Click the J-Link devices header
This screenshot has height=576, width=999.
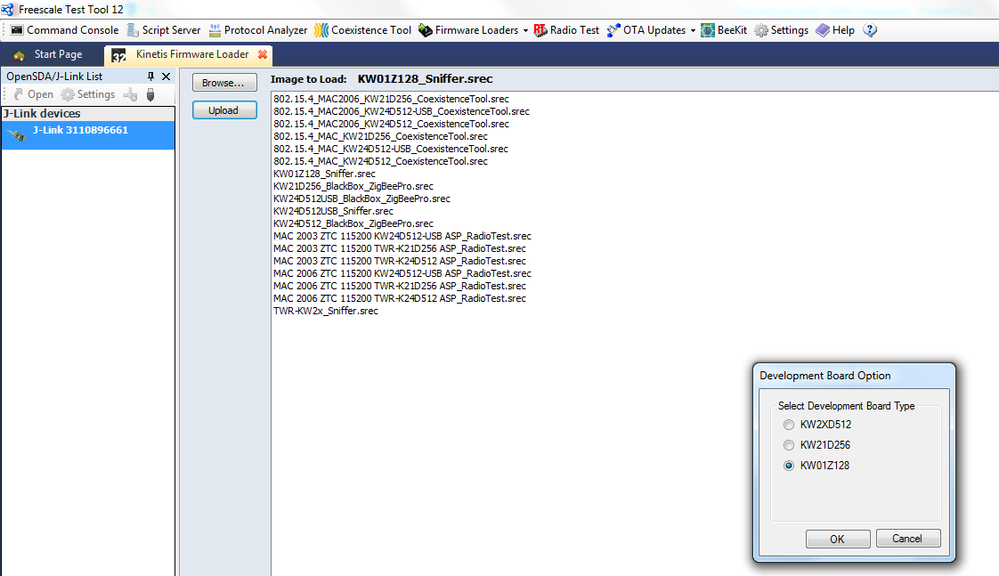[x=88, y=113]
